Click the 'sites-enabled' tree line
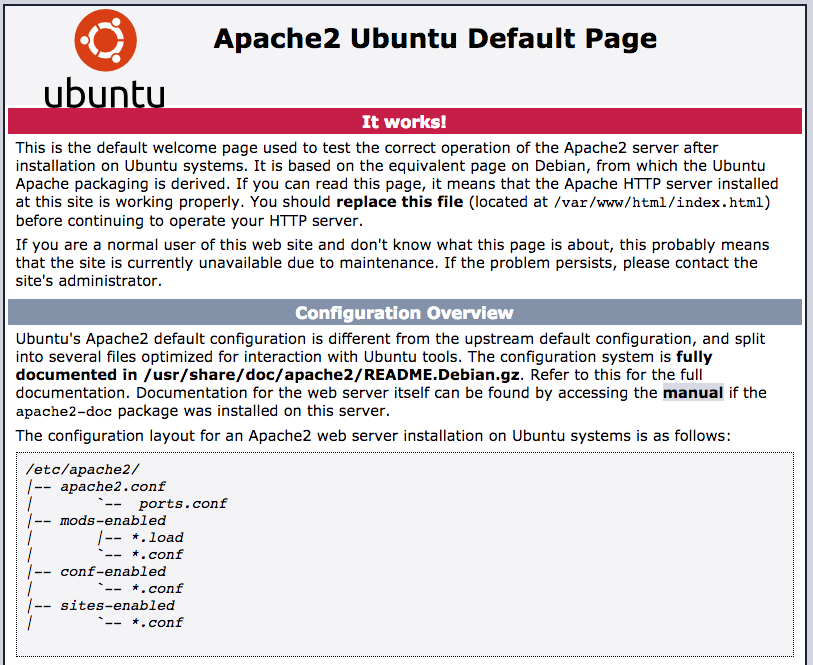Image resolution: width=813 pixels, height=665 pixels. [117, 605]
